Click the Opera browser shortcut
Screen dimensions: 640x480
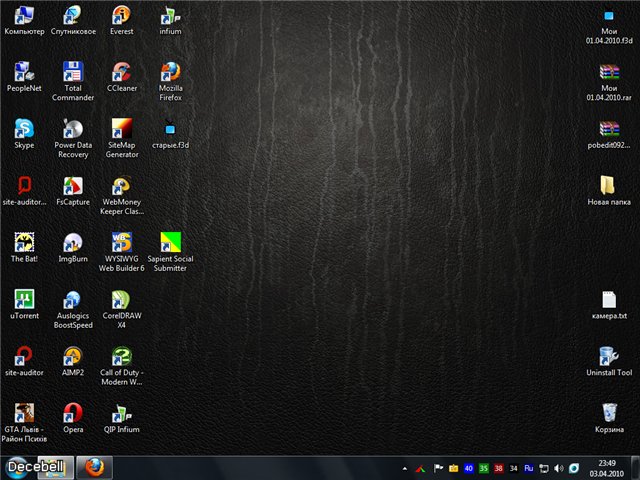73,419
